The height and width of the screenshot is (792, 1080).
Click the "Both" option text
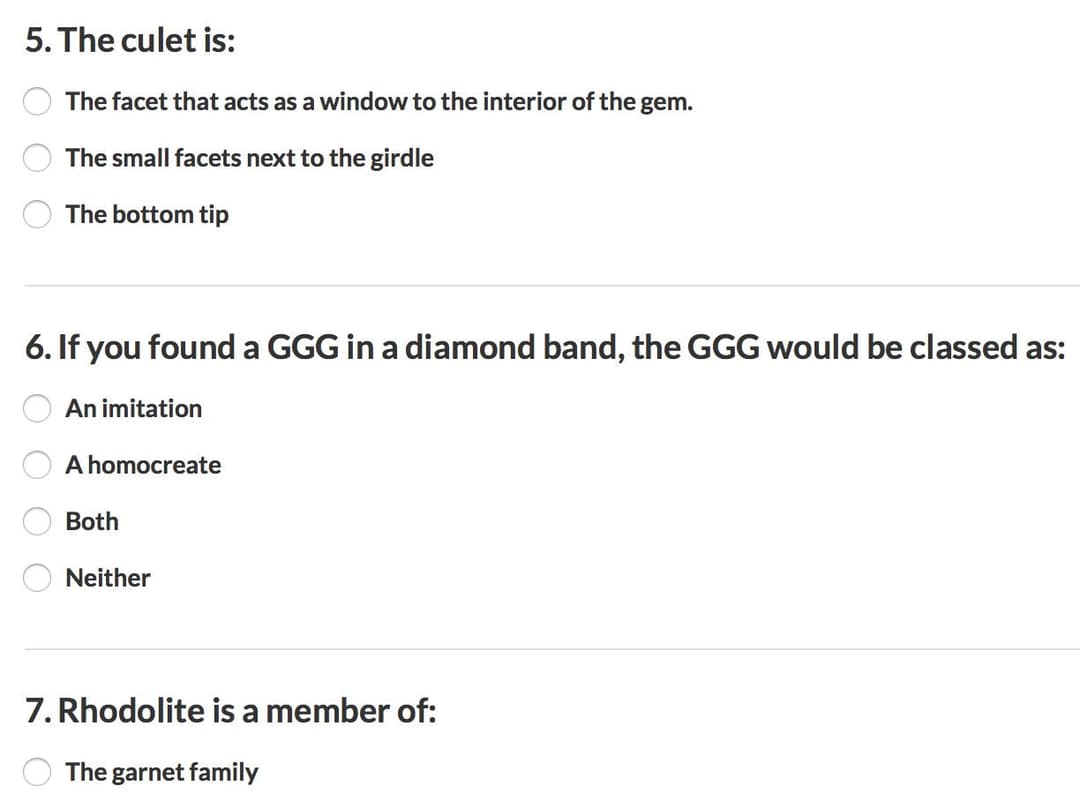pos(91,521)
